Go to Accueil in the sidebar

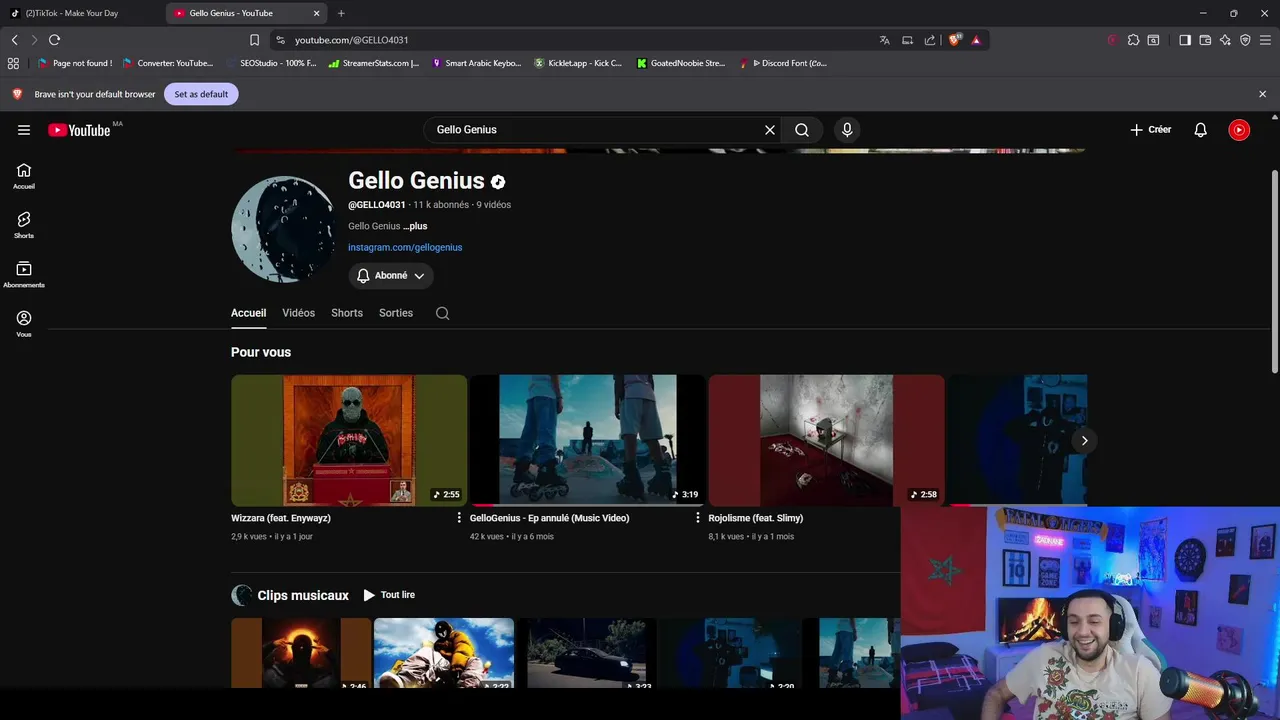(x=24, y=176)
